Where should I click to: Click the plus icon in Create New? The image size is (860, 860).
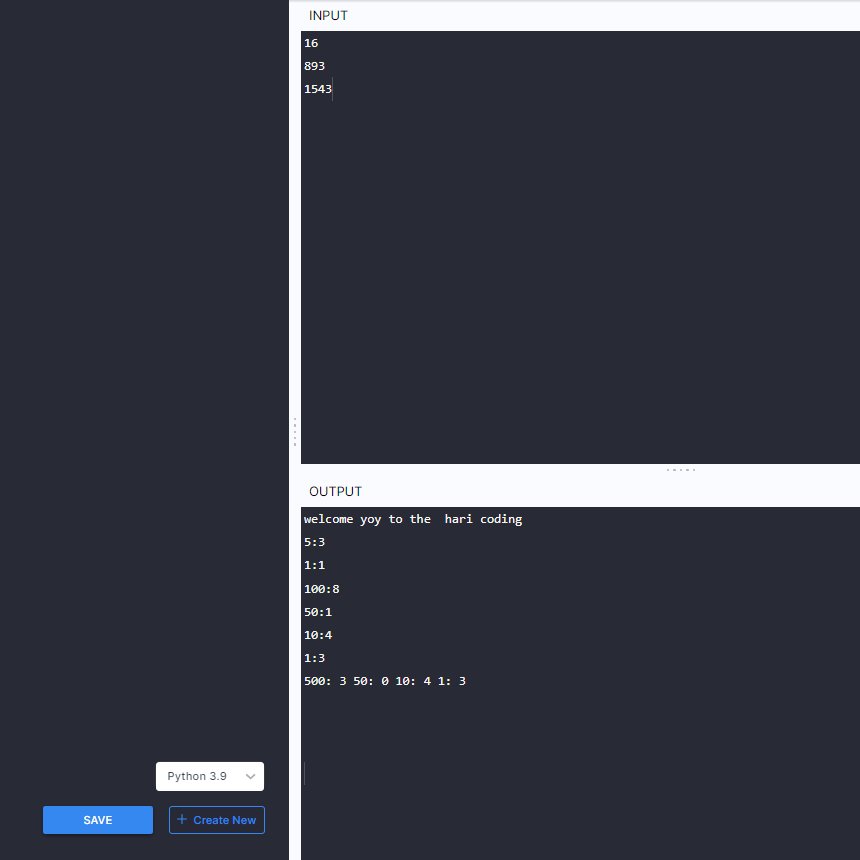[x=182, y=819]
